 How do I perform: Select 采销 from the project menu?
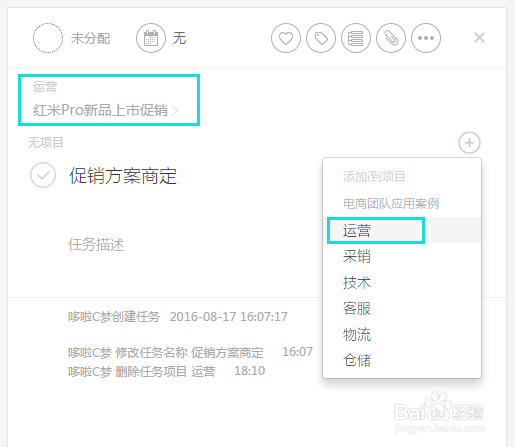click(x=403, y=256)
